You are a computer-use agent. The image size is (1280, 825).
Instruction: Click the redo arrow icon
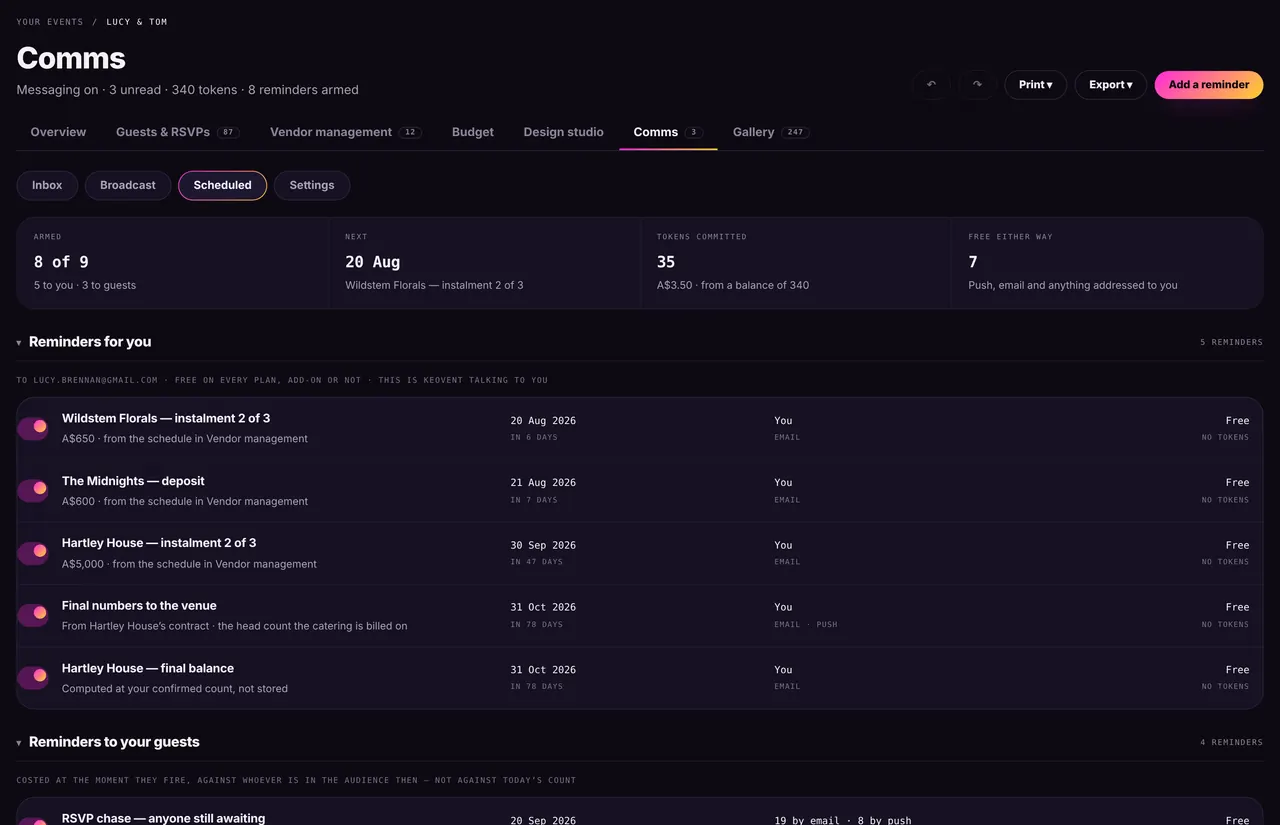coord(977,85)
